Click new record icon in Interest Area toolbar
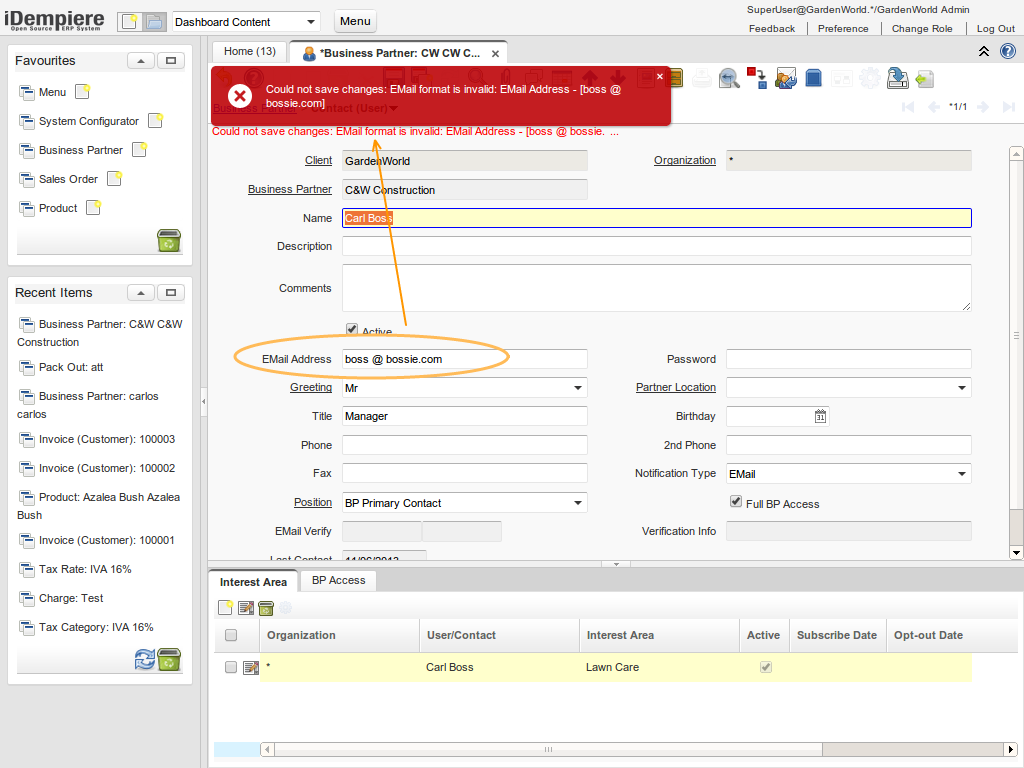The width and height of the screenshot is (1024, 768). coord(226,608)
